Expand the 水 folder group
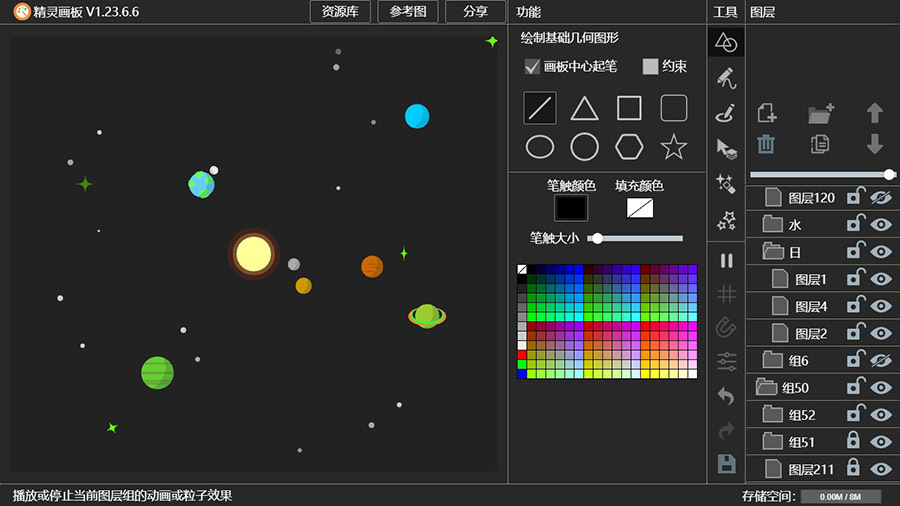The height and width of the screenshot is (506, 900). click(x=773, y=225)
